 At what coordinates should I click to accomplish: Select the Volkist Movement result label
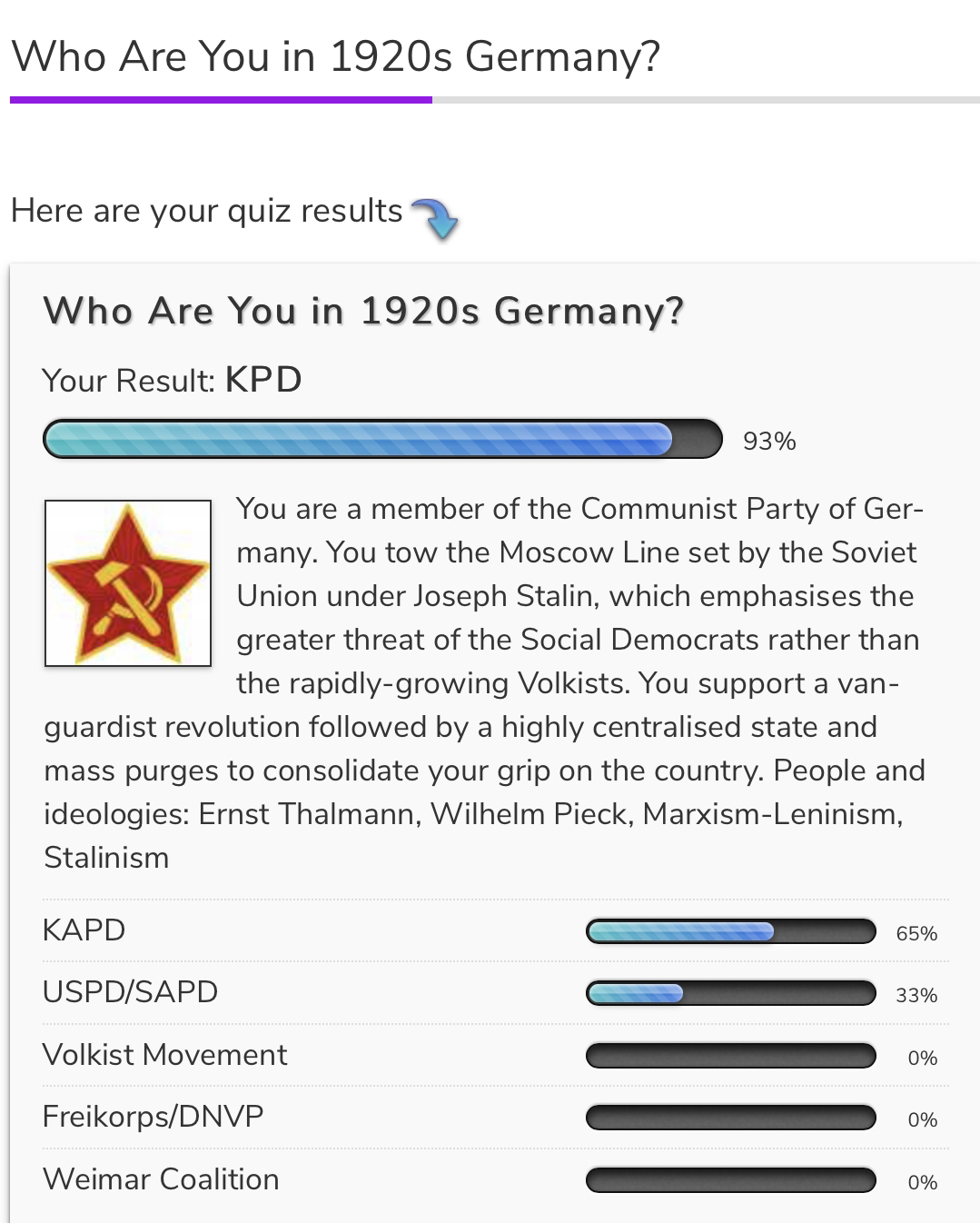point(164,1055)
